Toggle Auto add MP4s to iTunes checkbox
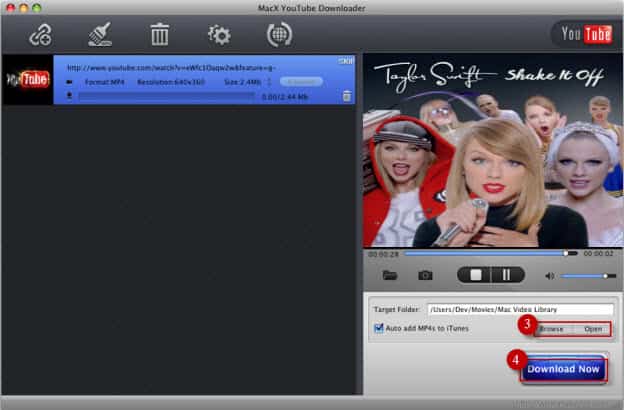Viewport: 624px width, 410px height. [x=378, y=328]
